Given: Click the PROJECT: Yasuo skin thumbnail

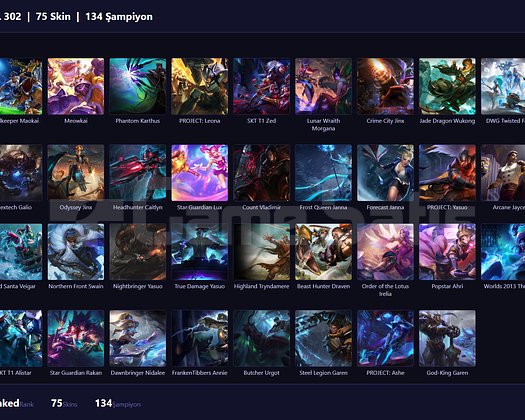Looking at the screenshot, I should click(x=447, y=173).
